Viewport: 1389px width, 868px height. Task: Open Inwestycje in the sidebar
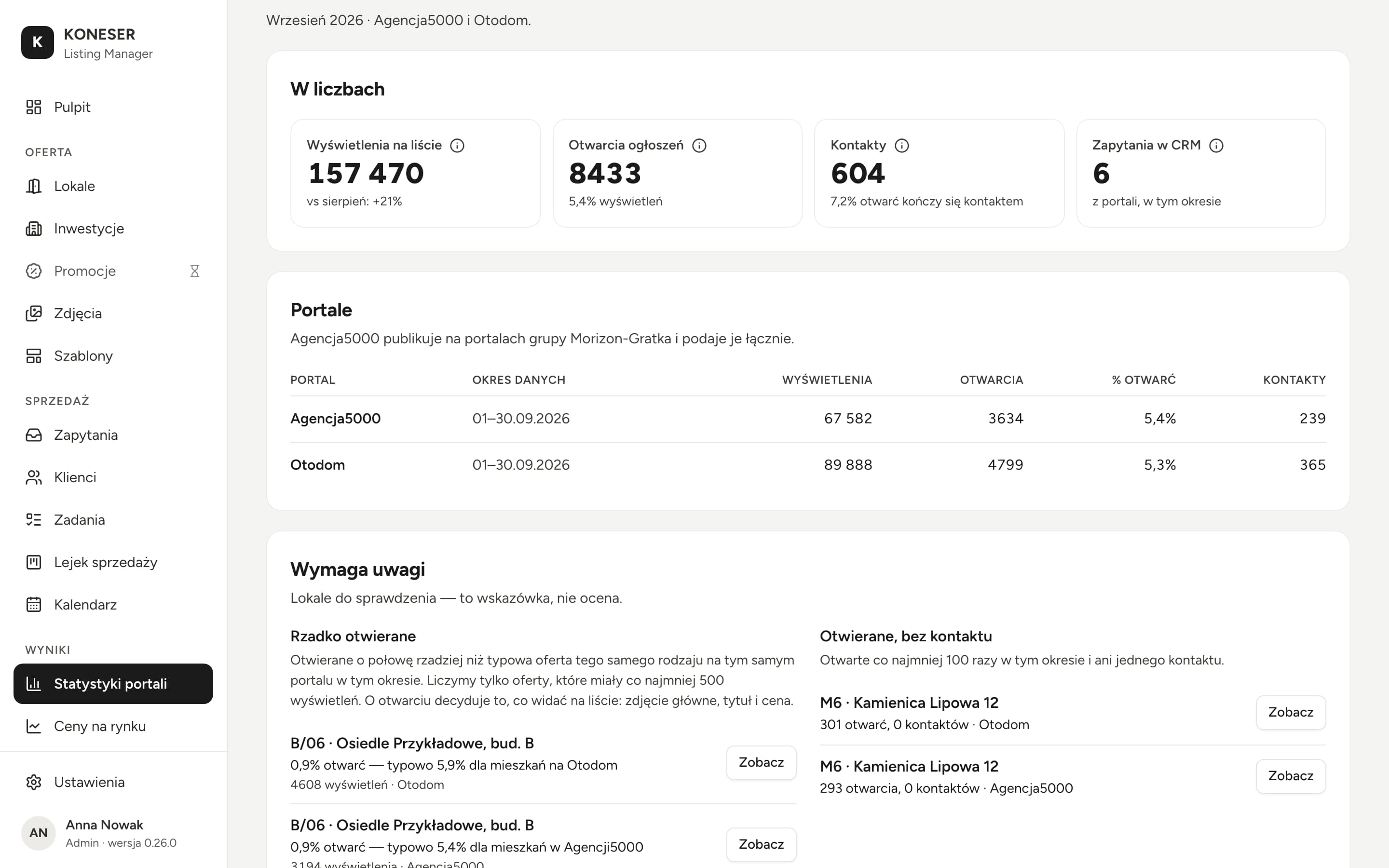(x=113, y=229)
